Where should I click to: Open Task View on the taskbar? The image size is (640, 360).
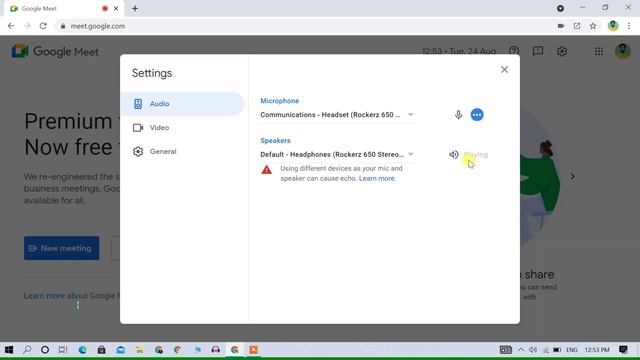coord(63,350)
